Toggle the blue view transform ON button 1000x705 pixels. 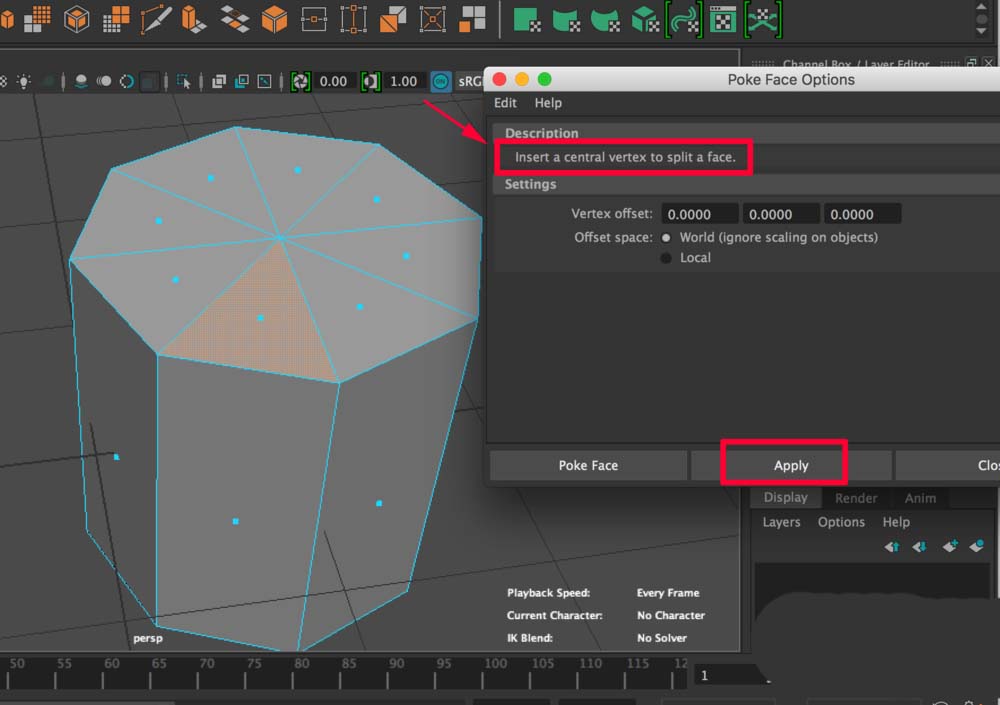(x=440, y=82)
